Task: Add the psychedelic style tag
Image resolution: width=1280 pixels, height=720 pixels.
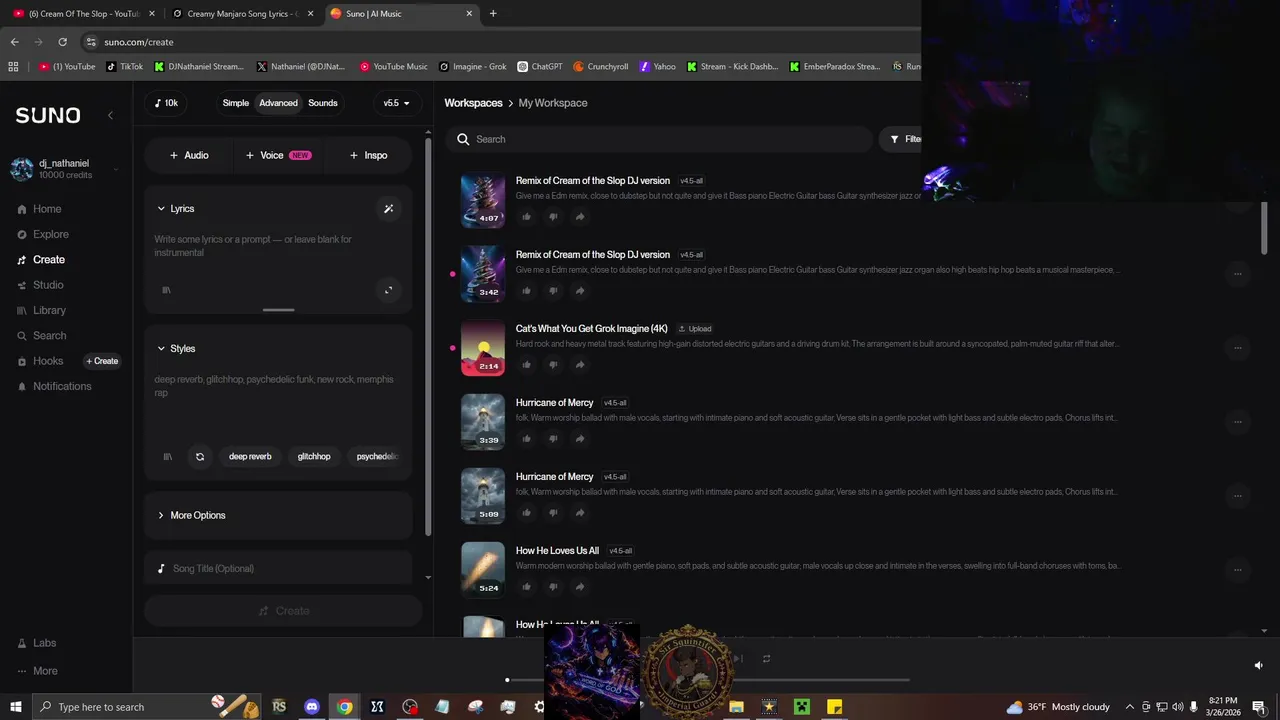Action: click(377, 457)
